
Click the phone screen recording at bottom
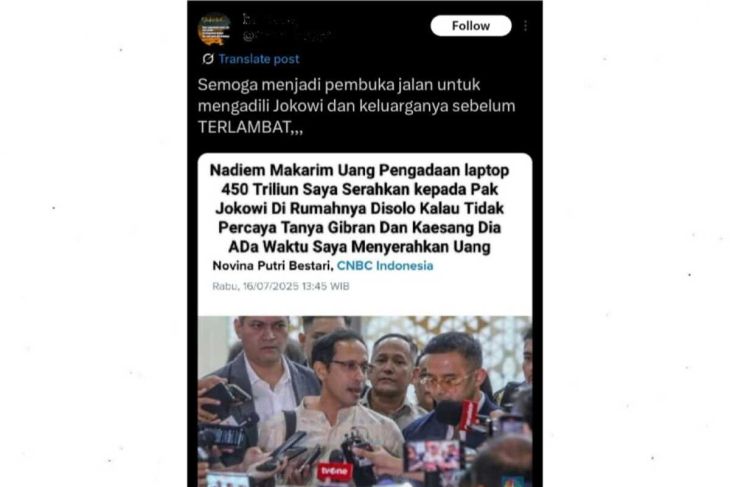(434, 455)
